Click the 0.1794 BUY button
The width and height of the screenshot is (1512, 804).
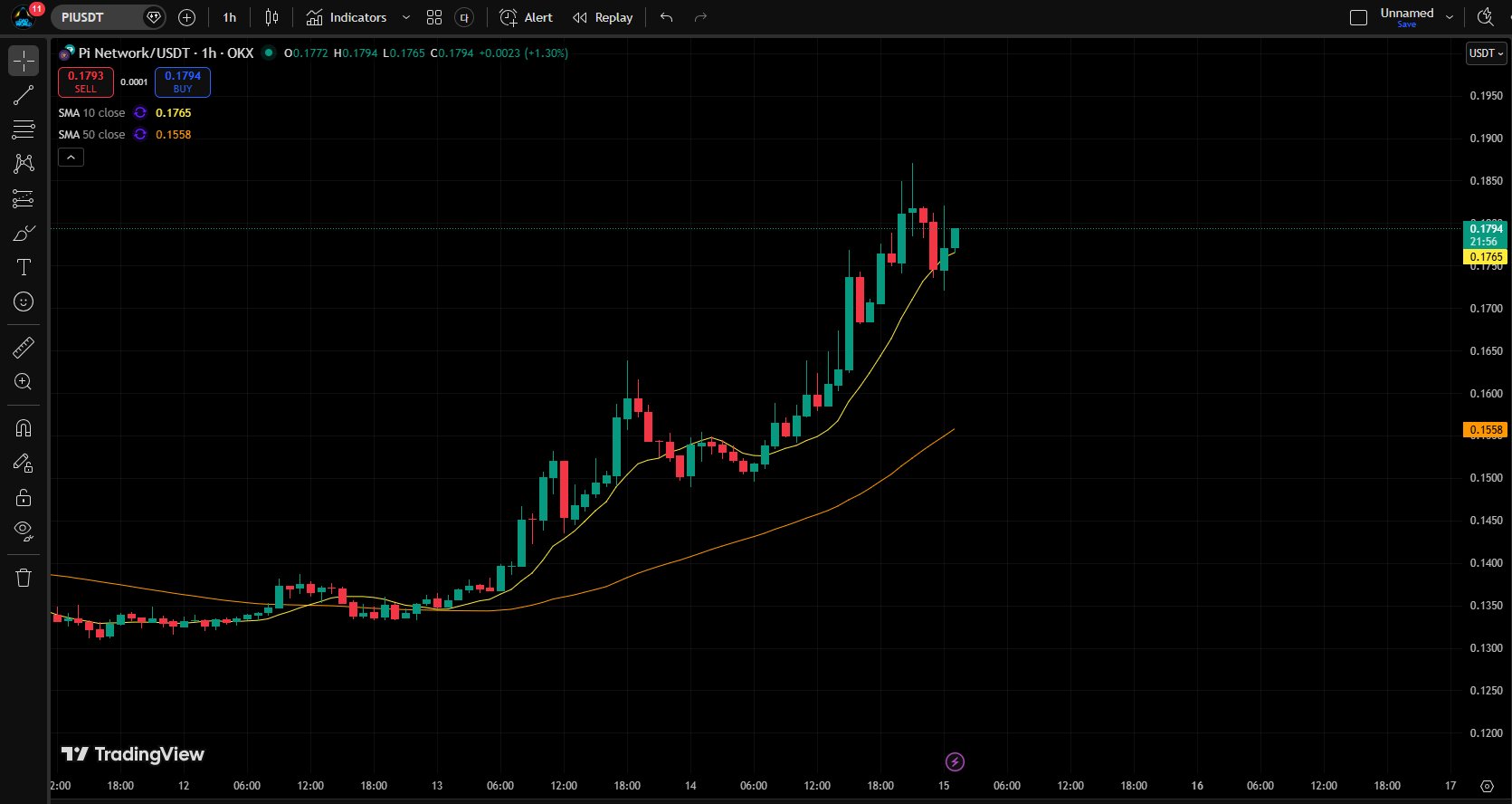pos(183,81)
